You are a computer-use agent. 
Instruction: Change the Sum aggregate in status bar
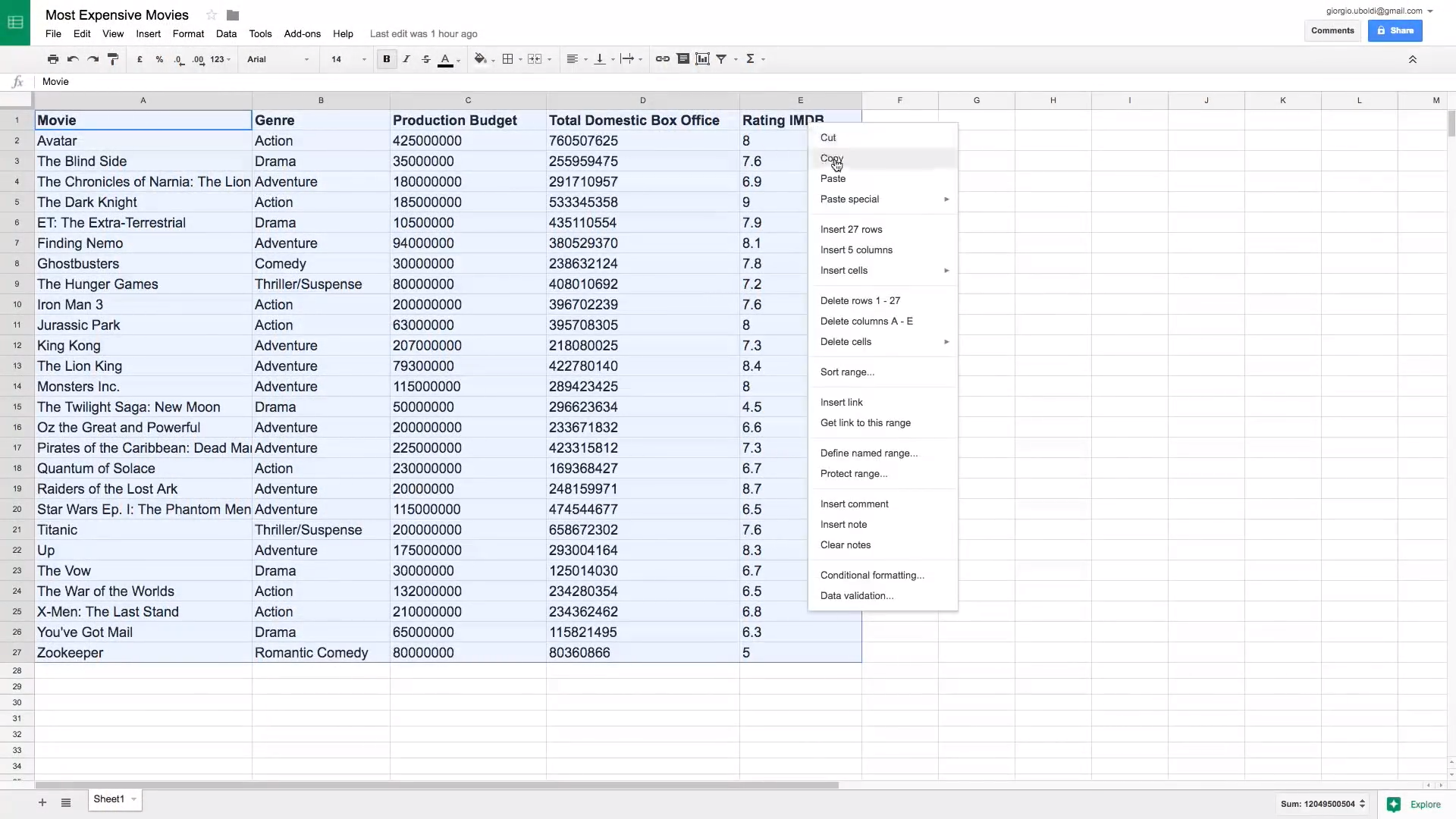click(1323, 805)
